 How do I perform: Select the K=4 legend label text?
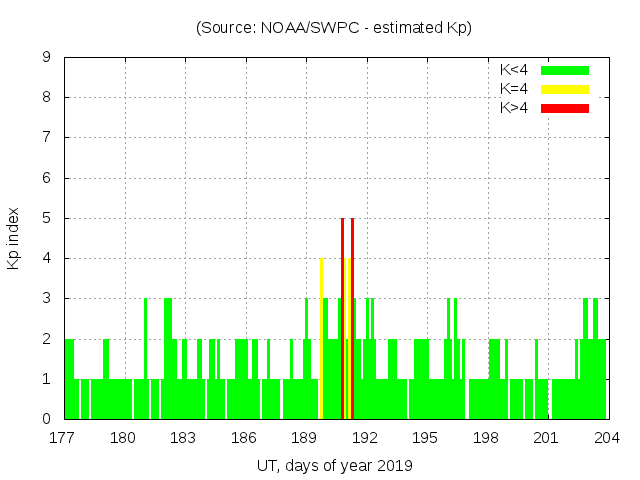[514, 89]
